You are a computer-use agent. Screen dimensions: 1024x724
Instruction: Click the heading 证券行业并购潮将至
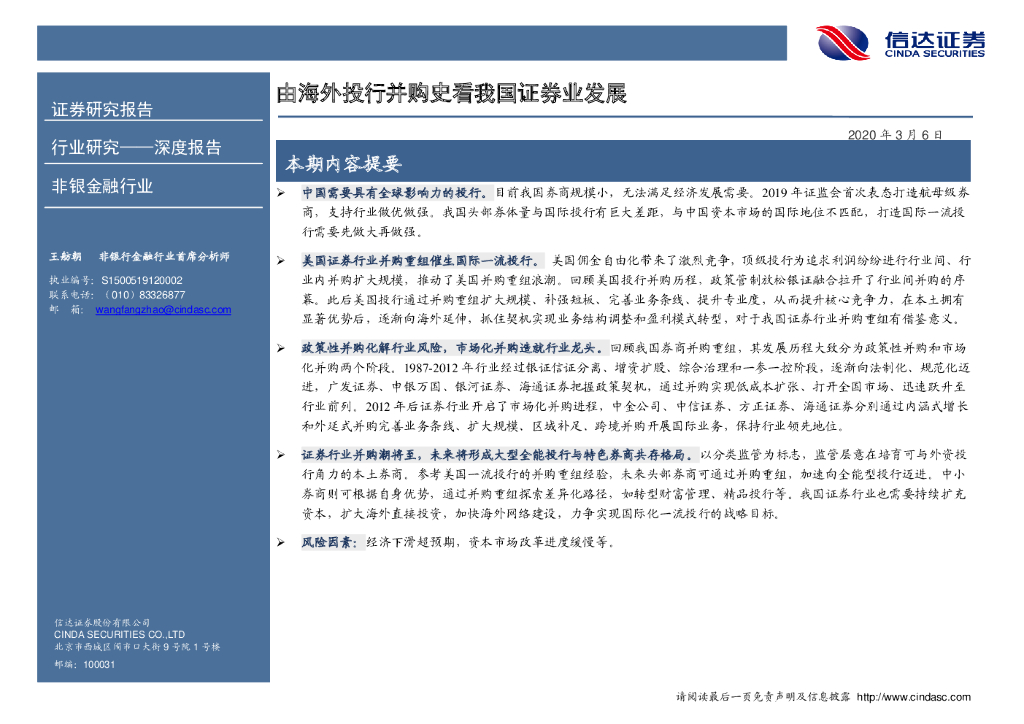point(361,454)
